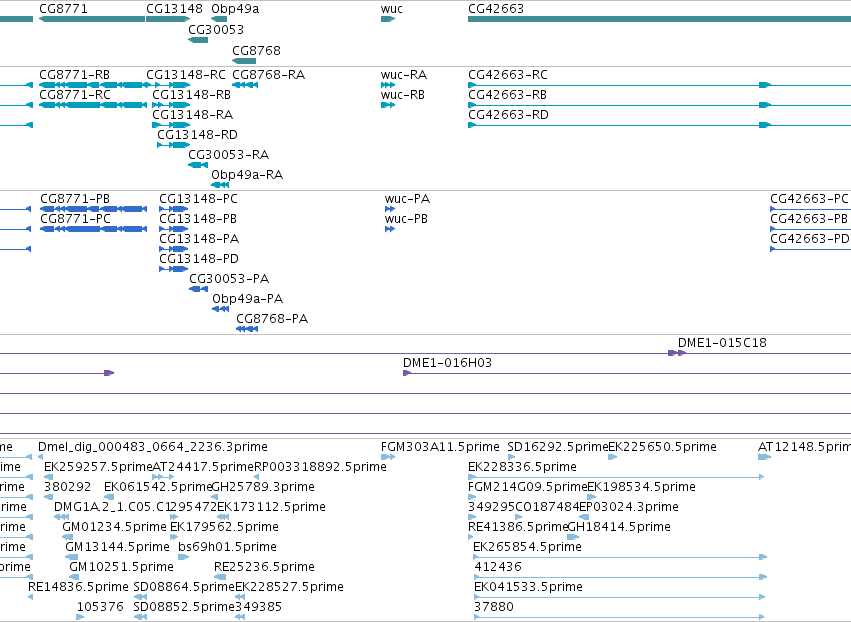The width and height of the screenshot is (851, 622).
Task: Select the CG13148 gene label
Action: (x=174, y=9)
